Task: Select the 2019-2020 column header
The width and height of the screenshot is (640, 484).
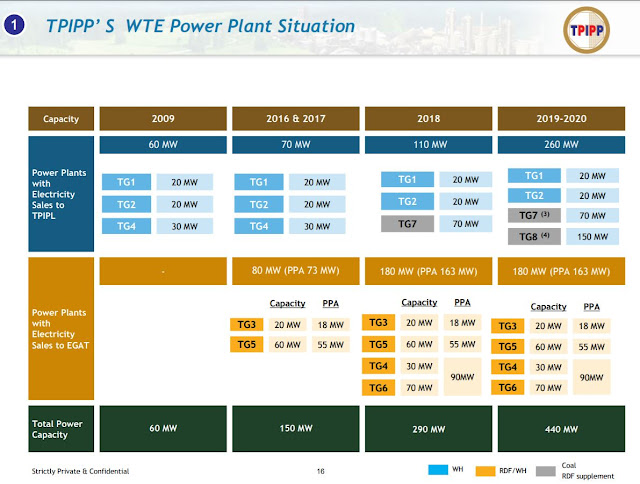Action: (x=561, y=119)
